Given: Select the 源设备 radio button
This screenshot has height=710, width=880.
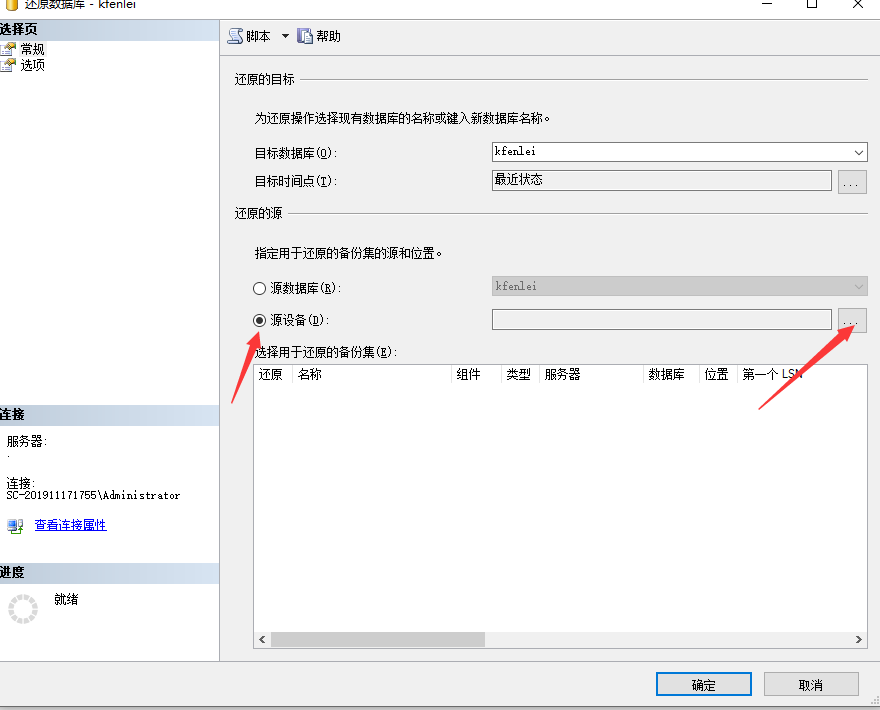Looking at the screenshot, I should pyautogui.click(x=260, y=320).
